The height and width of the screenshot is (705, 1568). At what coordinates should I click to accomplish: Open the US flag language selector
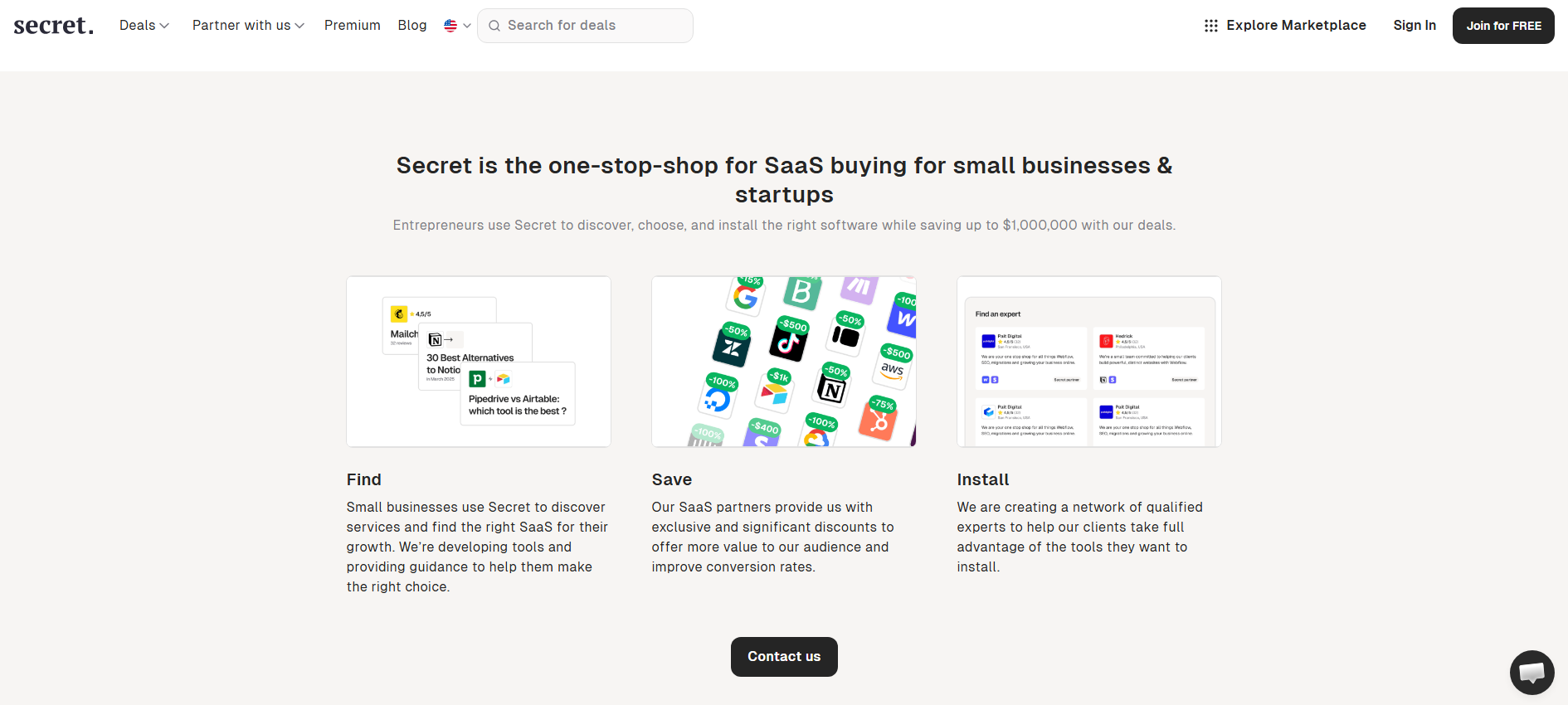(457, 26)
